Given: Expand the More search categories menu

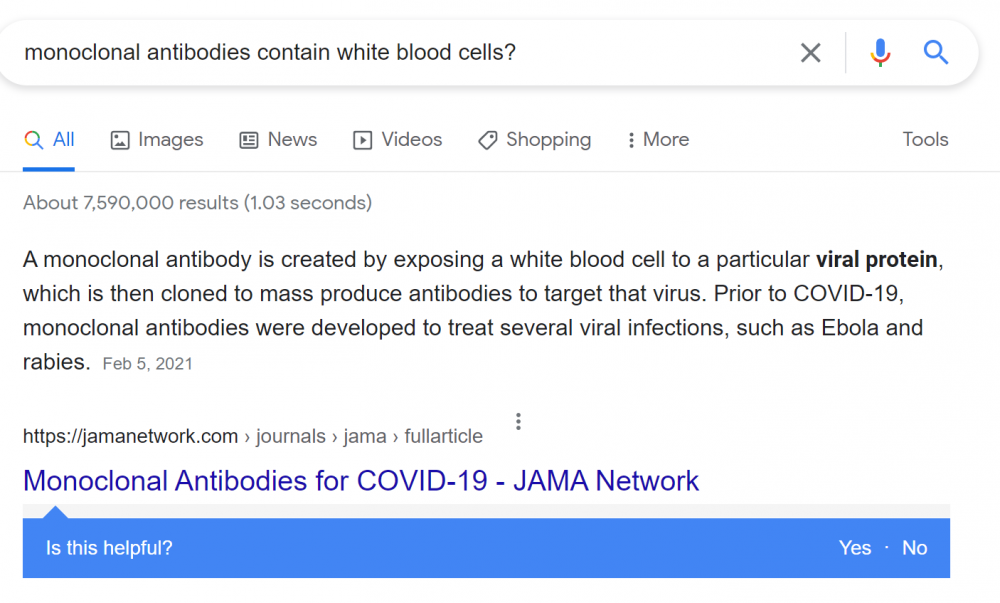Looking at the screenshot, I should click(658, 140).
